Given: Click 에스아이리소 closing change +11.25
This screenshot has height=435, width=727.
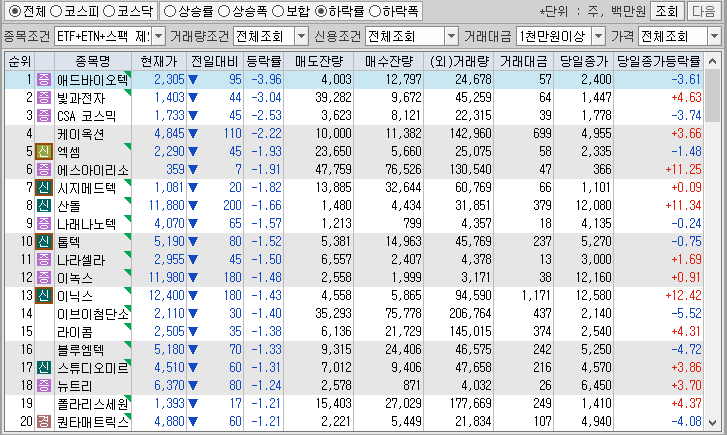Looking at the screenshot, I should [683, 170].
